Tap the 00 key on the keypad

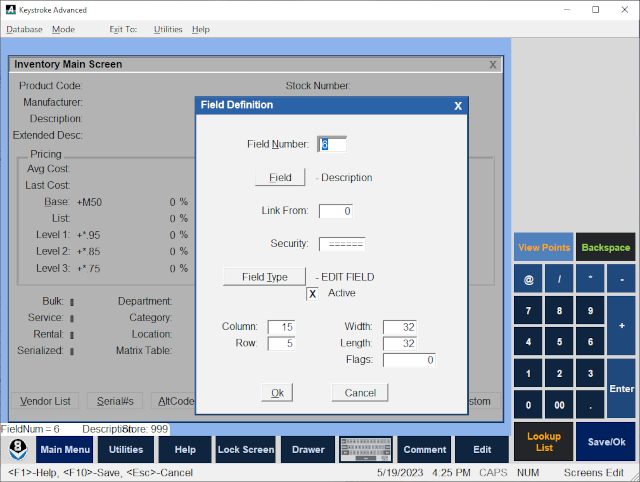pos(559,404)
